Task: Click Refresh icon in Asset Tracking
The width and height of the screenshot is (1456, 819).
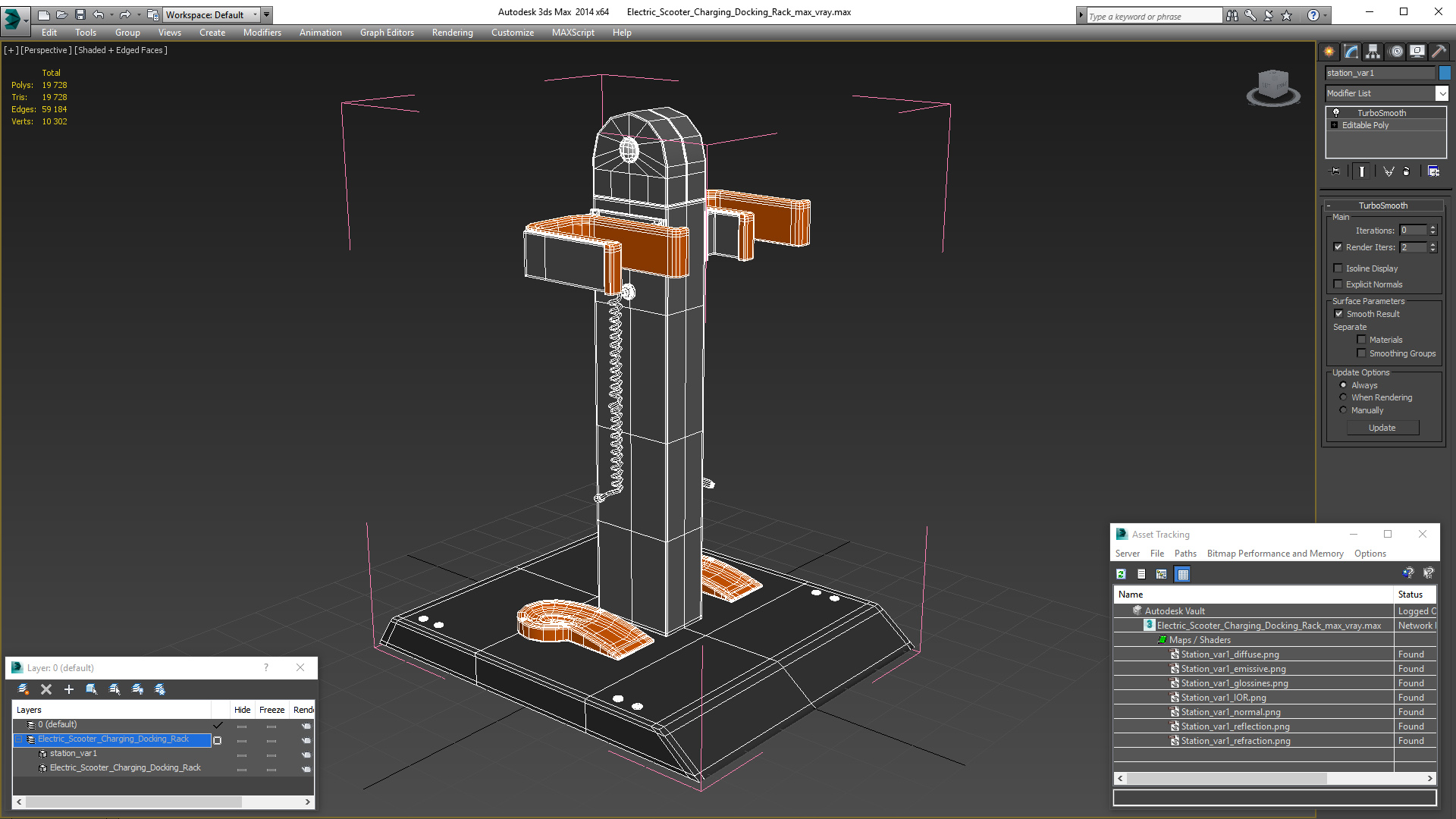Action: click(x=1121, y=574)
